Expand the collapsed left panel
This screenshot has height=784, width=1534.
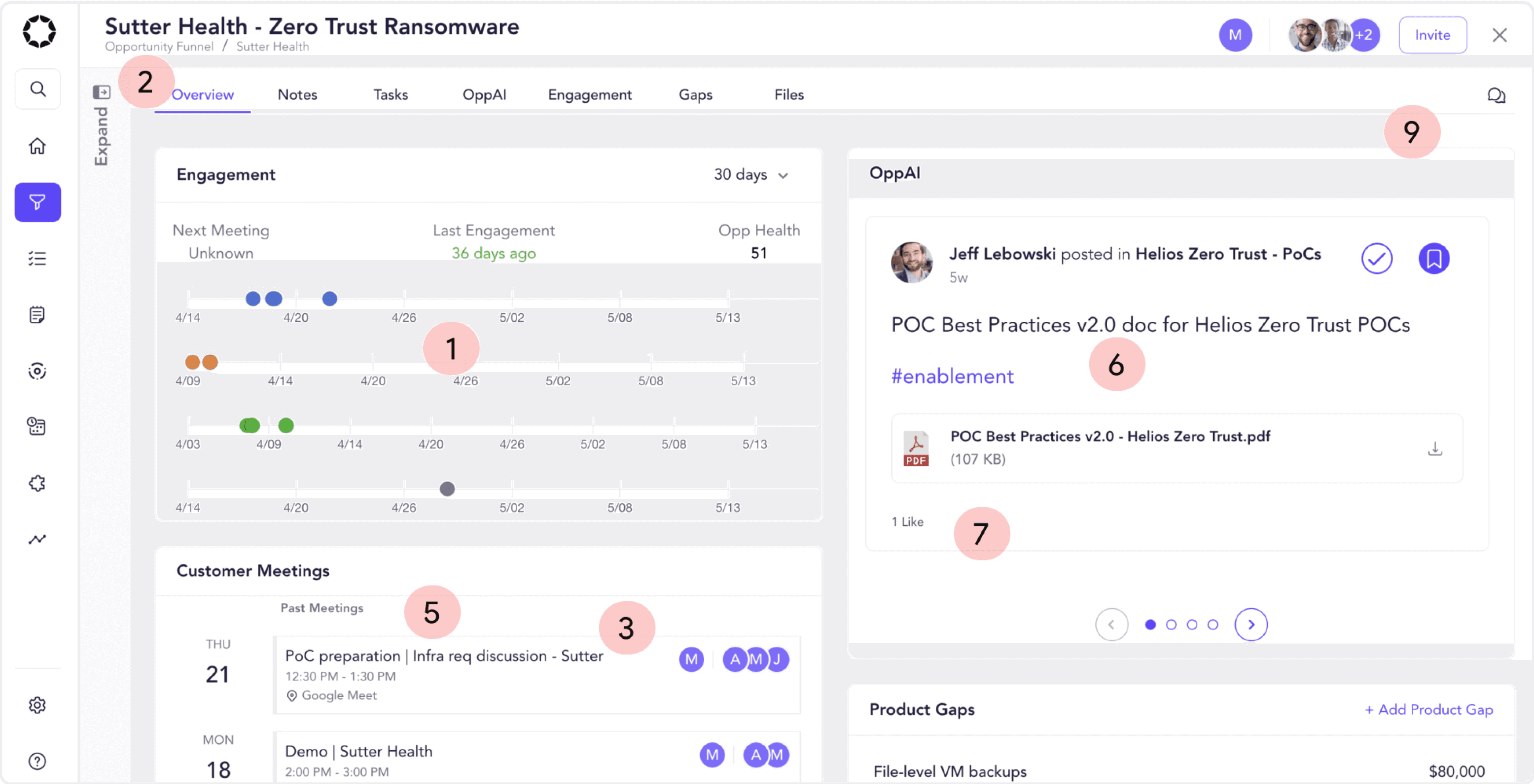tap(101, 92)
